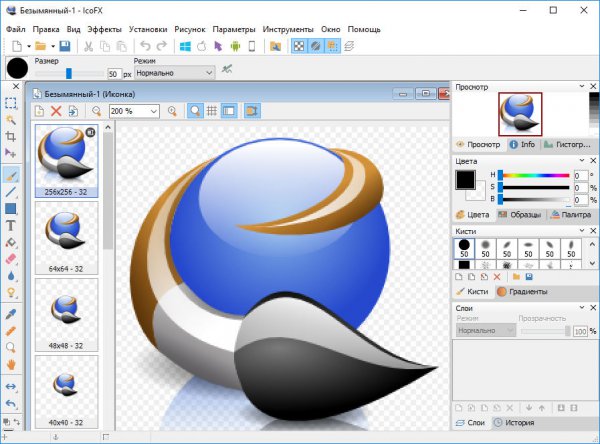Expand the Просмотр panel options arrow
Image resolution: width=600 pixels, height=444 pixels.
(x=582, y=87)
